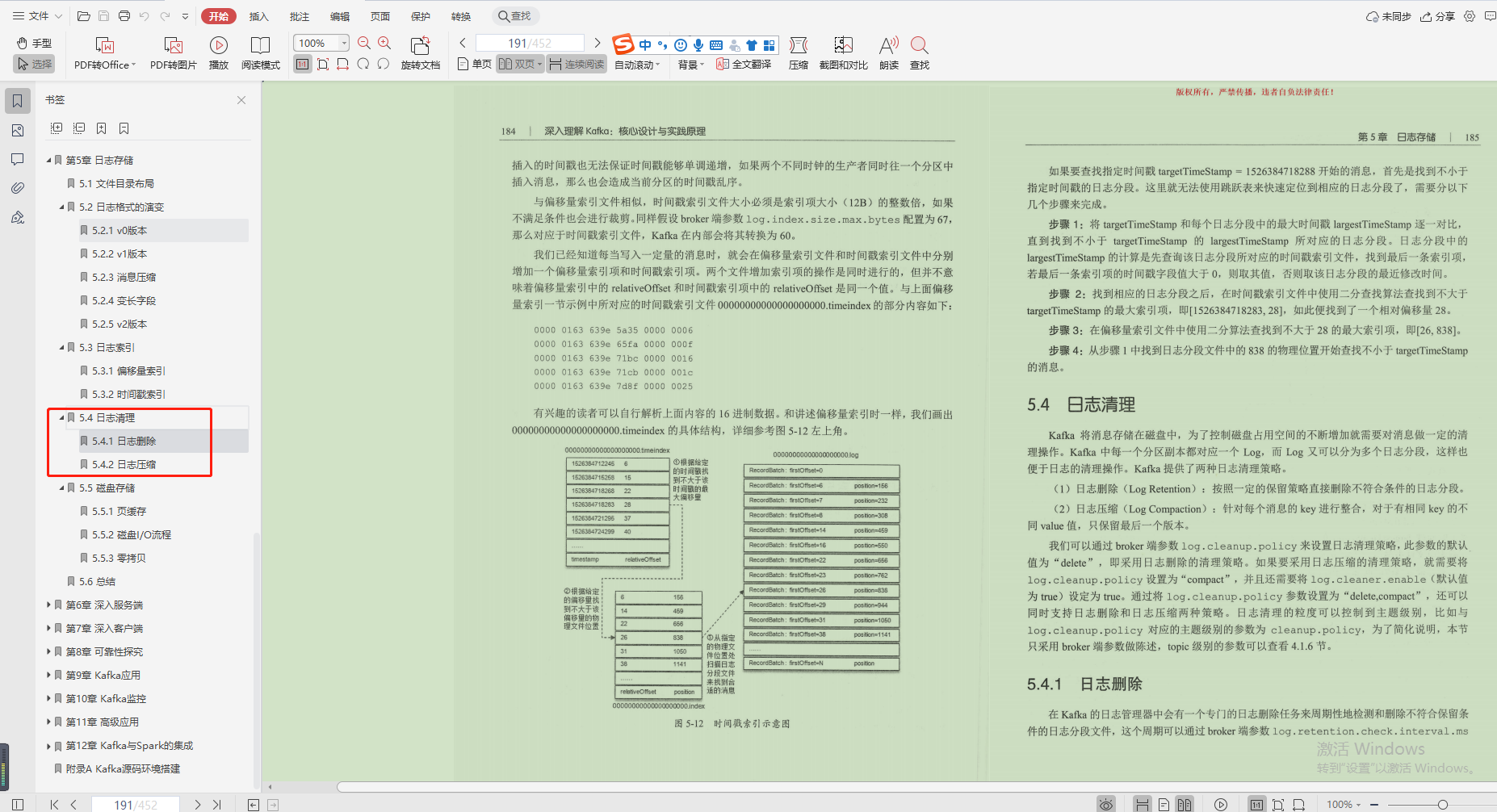Close the 书签 bookmark panel
The height and width of the screenshot is (812, 1497).
241,100
